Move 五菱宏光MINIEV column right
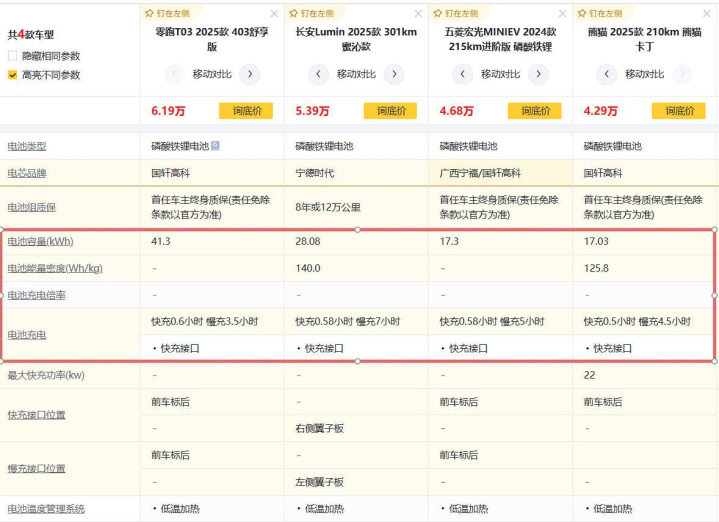The image size is (719, 522). point(538,74)
